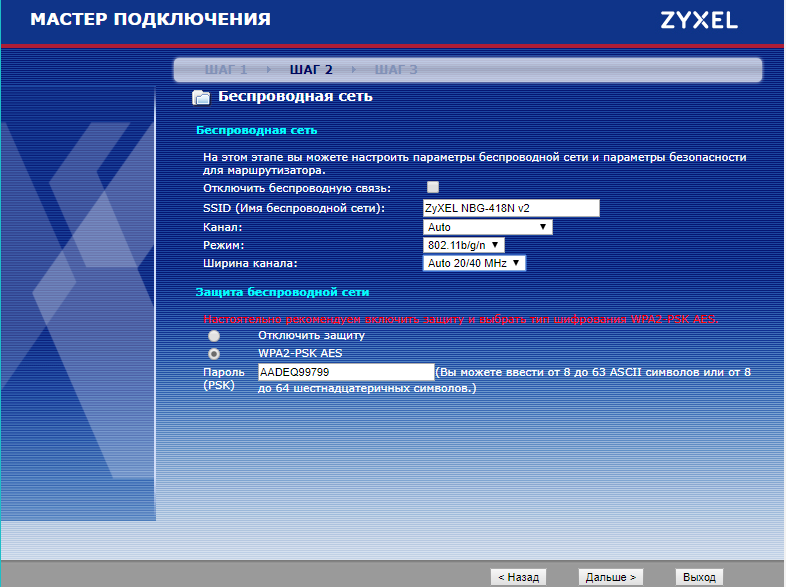Click the arrow between ШАГ 1 and ШАГ 2

click(x=268, y=70)
